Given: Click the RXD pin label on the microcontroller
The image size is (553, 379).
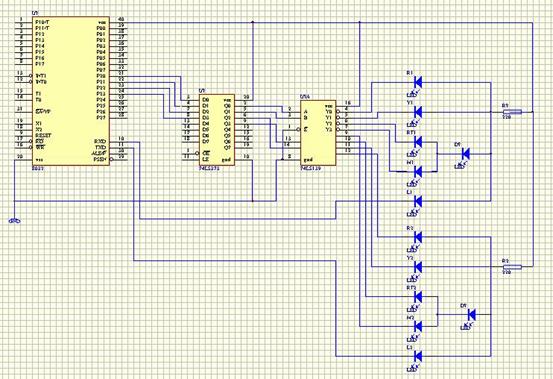Looking at the screenshot, I should tap(99, 142).
